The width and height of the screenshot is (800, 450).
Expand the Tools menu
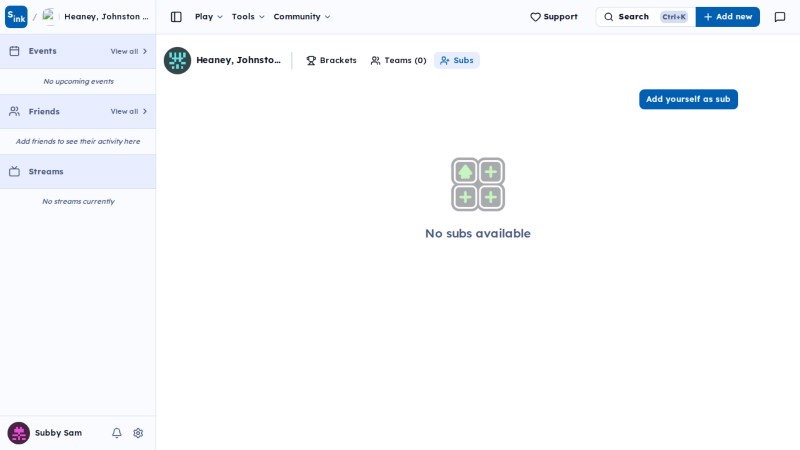pos(248,17)
